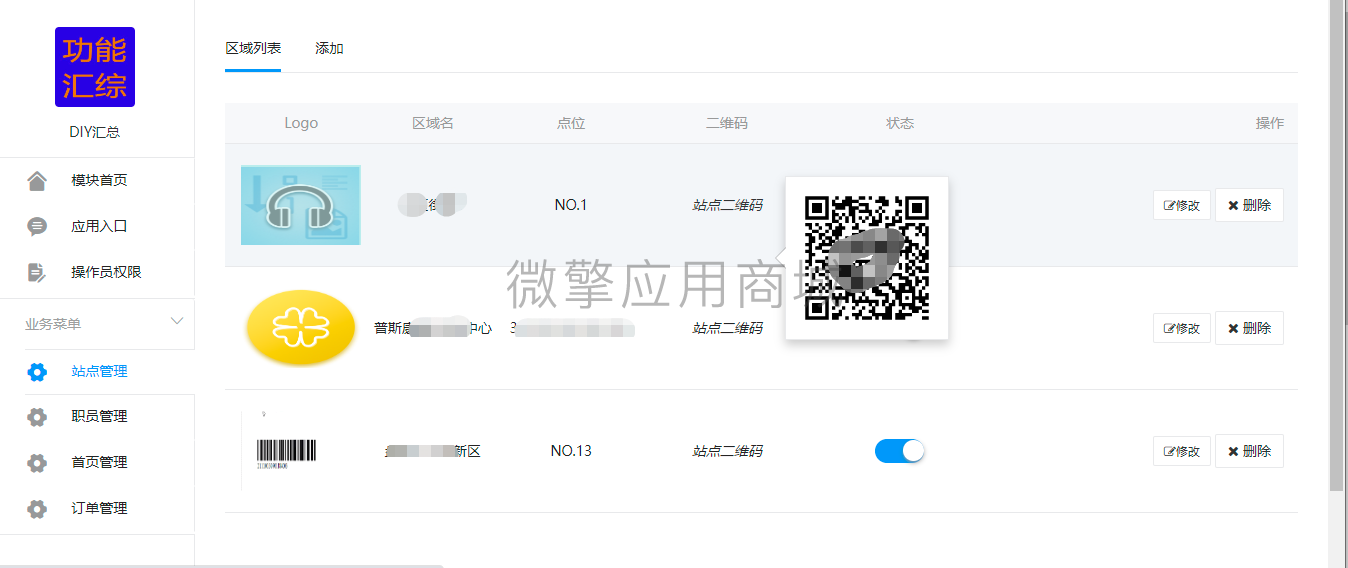Click the DIY汇总 label

click(x=95, y=132)
